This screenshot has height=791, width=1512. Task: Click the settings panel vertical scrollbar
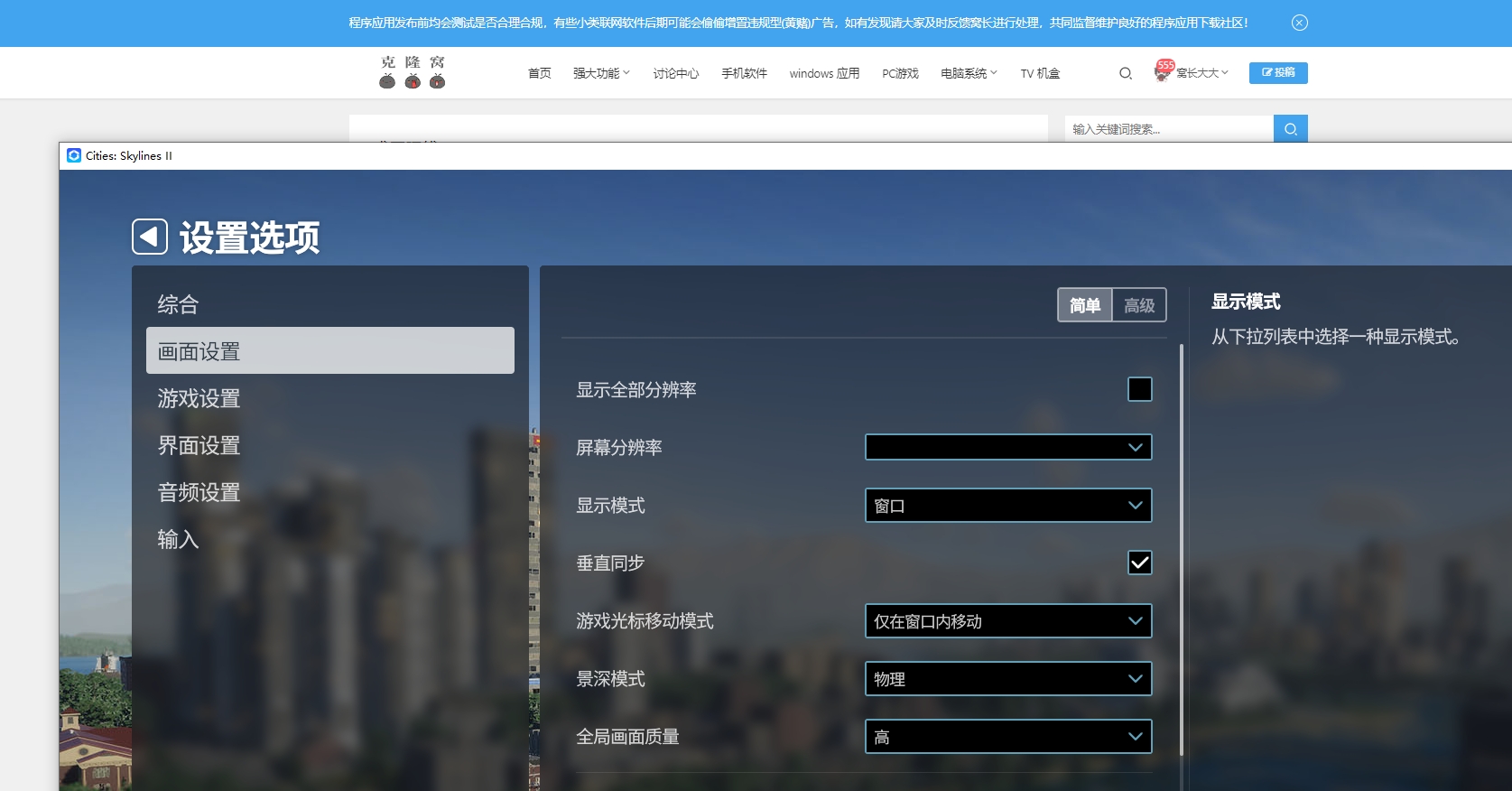tap(1182, 549)
